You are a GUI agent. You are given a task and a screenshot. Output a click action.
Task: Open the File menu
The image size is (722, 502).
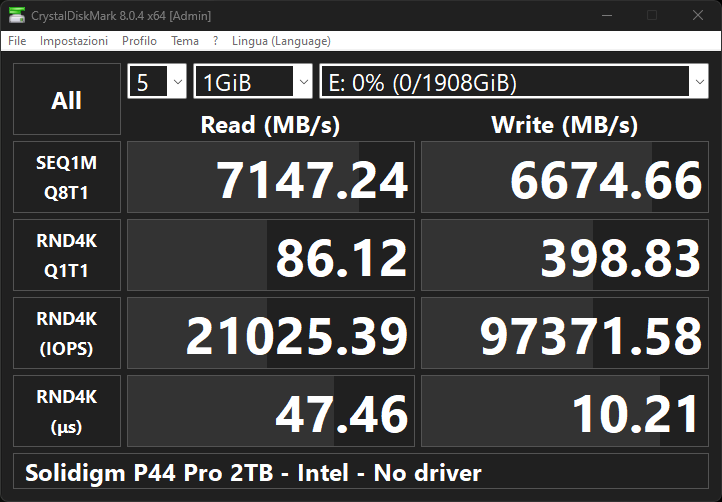tap(17, 41)
